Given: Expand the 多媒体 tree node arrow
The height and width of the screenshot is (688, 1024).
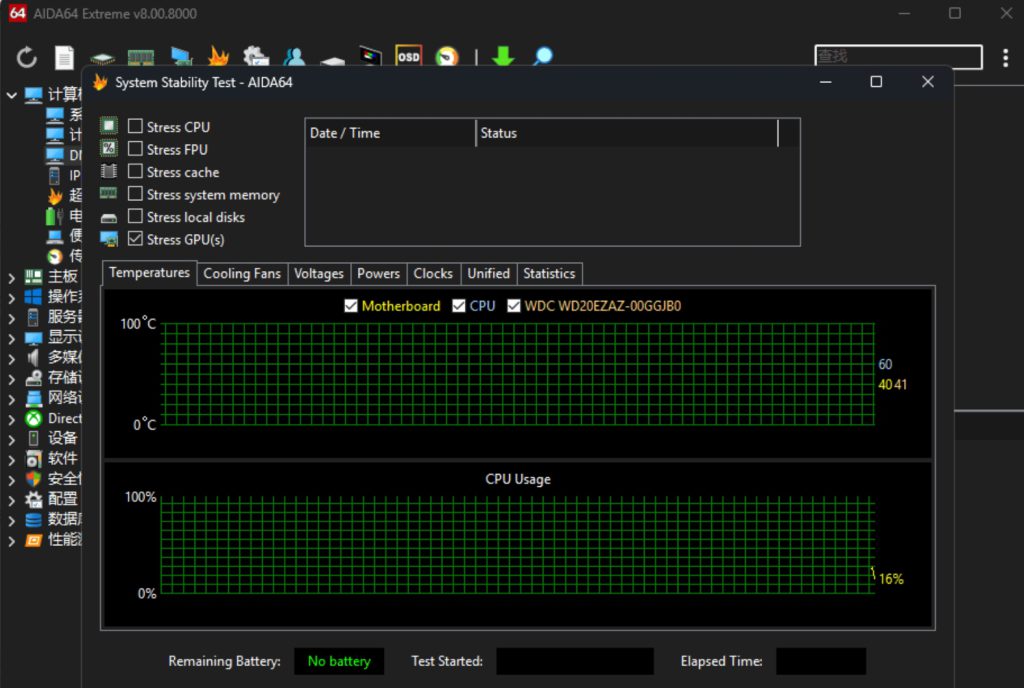Looking at the screenshot, I should [x=11, y=358].
